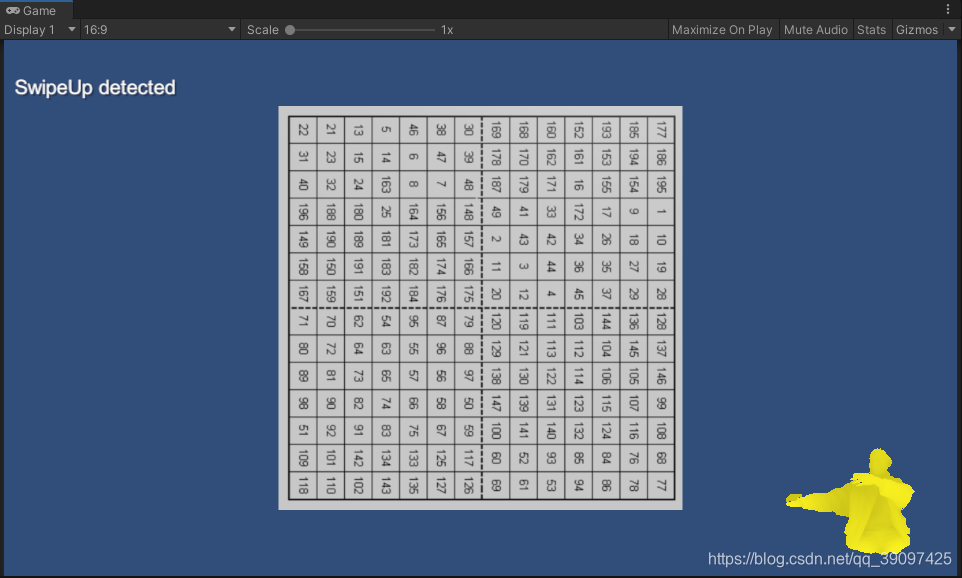Viewport: 962px width, 578px height.
Task: Click grid cell numbered 77 in bottom-right corner
Action: [x=660, y=484]
